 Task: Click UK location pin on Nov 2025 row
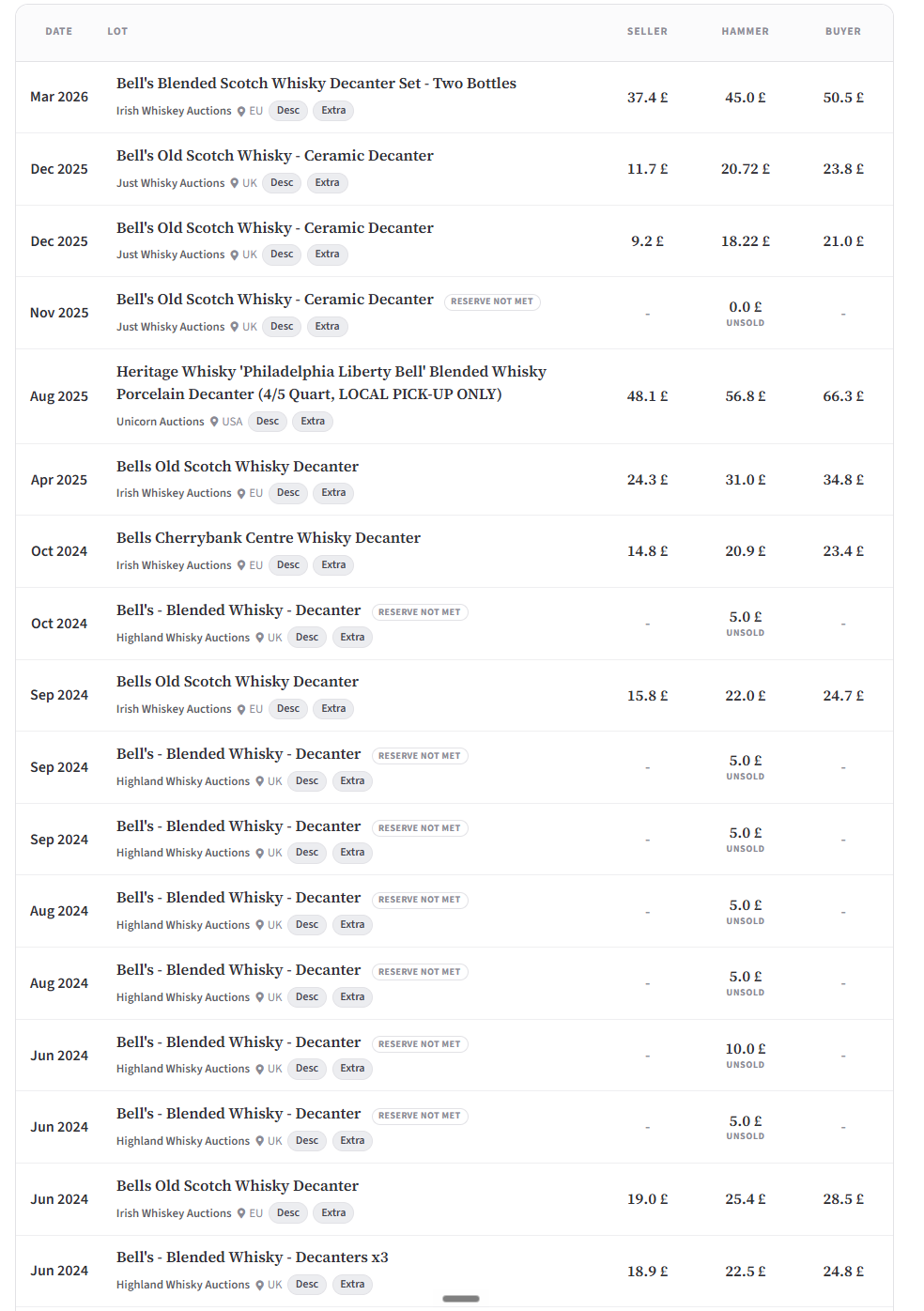click(x=235, y=327)
